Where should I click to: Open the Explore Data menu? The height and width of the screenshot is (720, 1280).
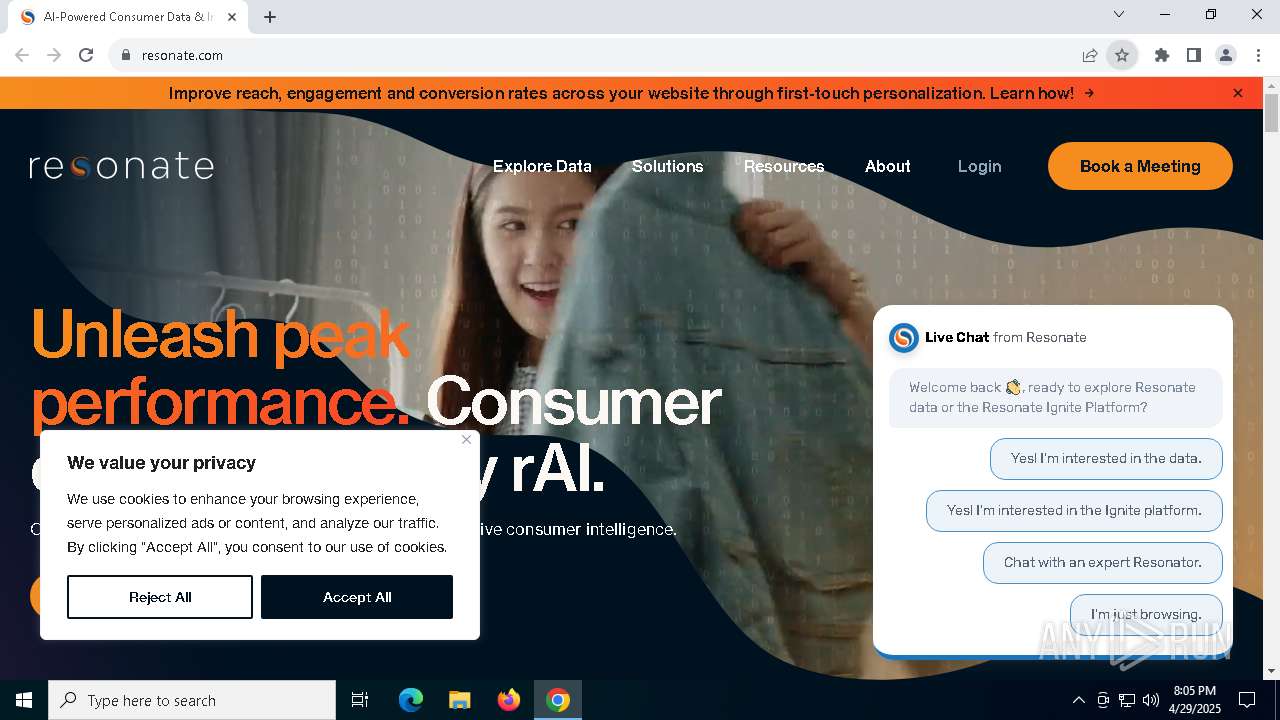pyautogui.click(x=542, y=166)
